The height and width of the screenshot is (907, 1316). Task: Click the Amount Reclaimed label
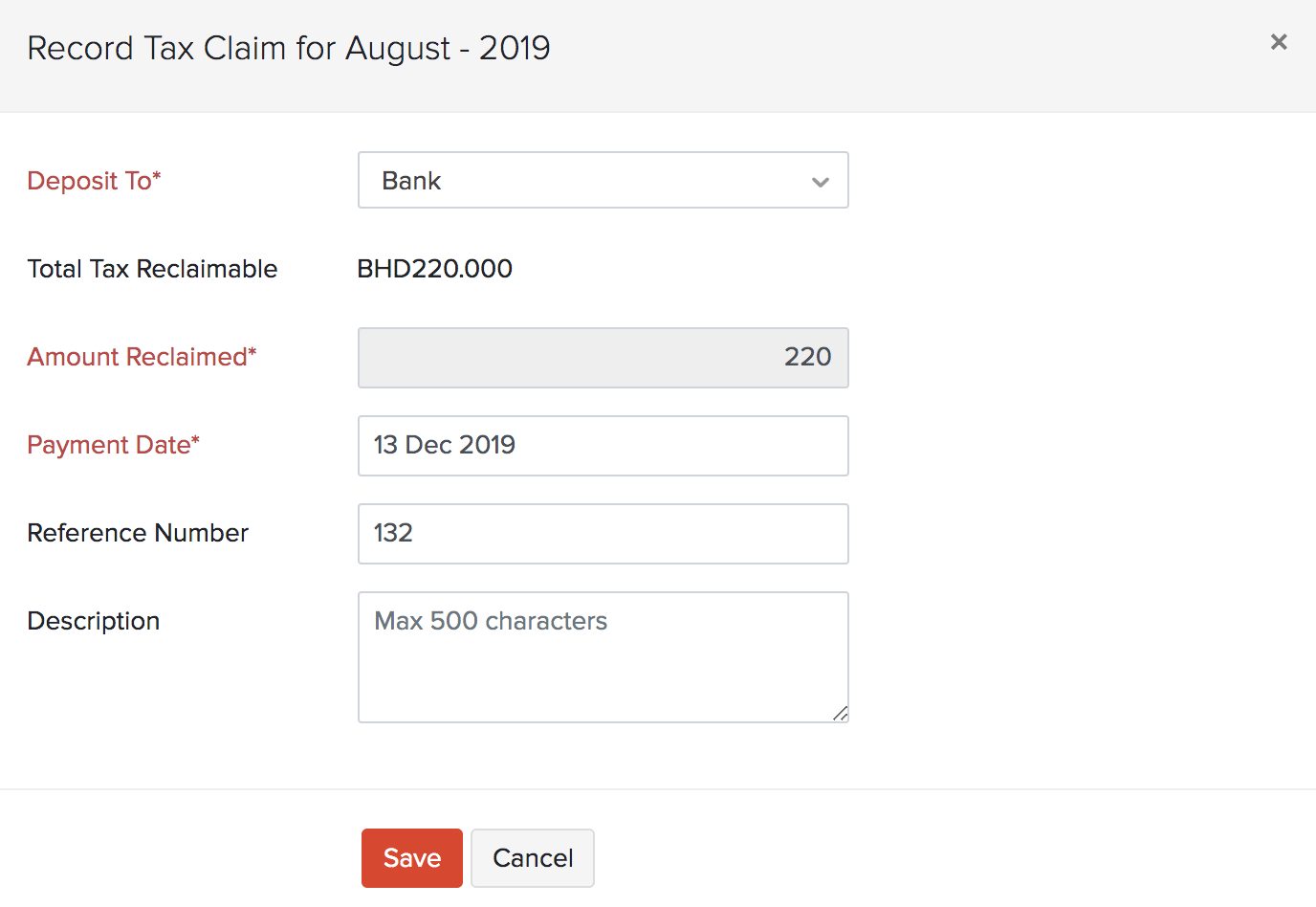[142, 357]
